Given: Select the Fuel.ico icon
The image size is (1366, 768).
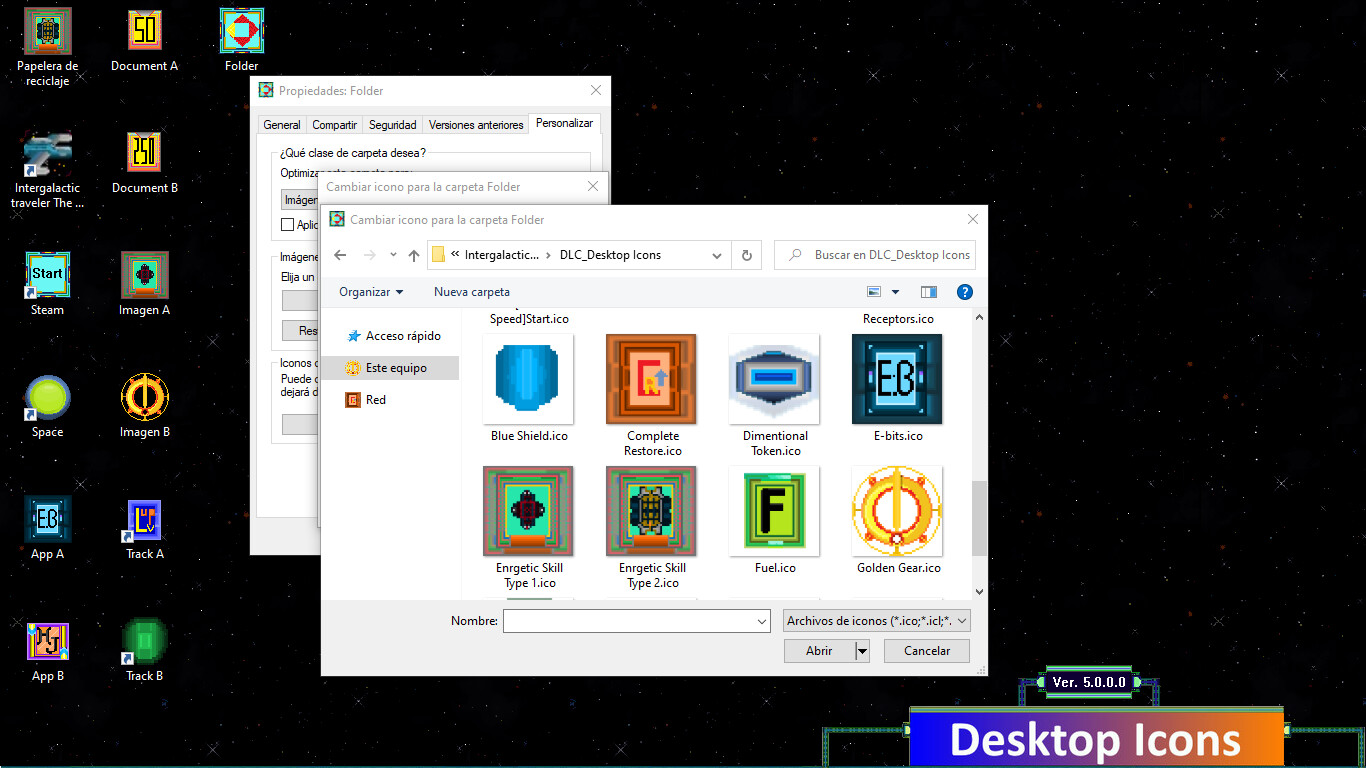Looking at the screenshot, I should (774, 511).
